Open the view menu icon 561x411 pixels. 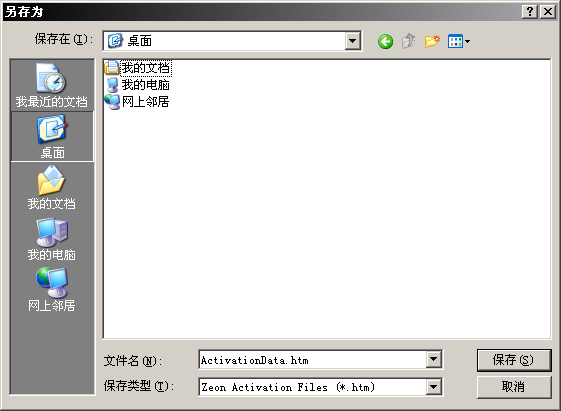[459, 41]
